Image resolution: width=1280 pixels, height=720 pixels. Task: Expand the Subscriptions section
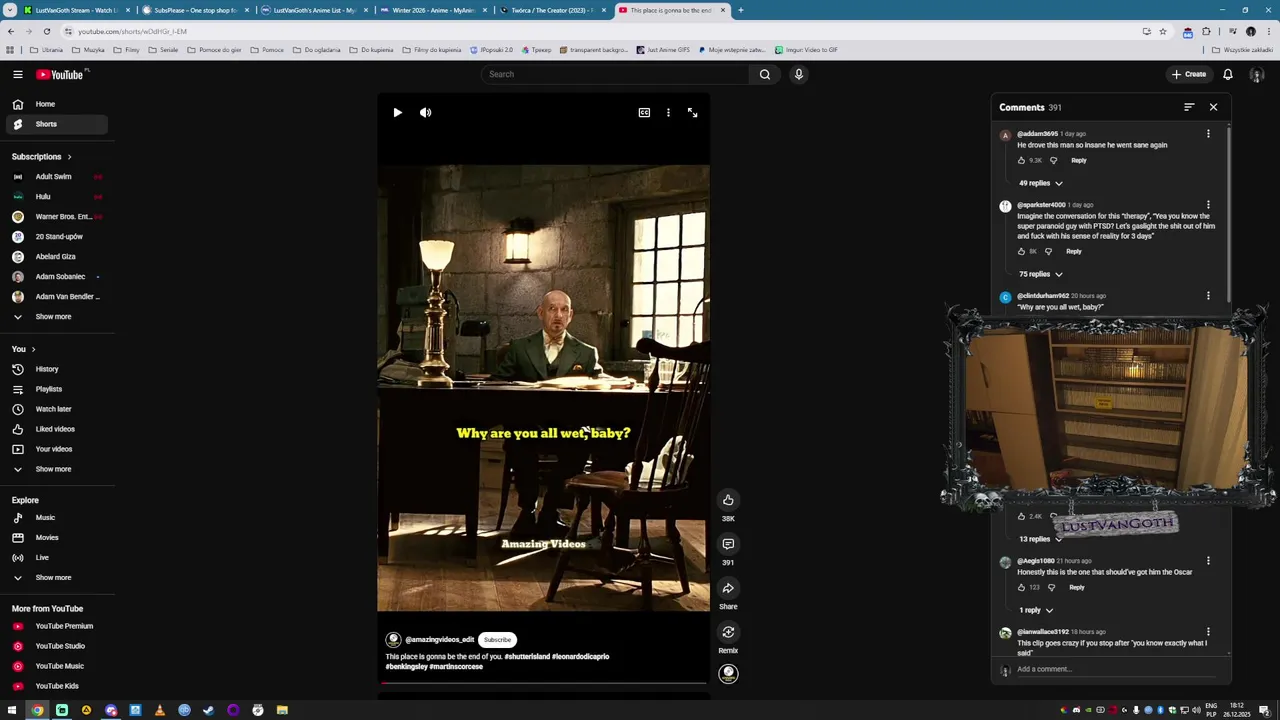[41, 157]
